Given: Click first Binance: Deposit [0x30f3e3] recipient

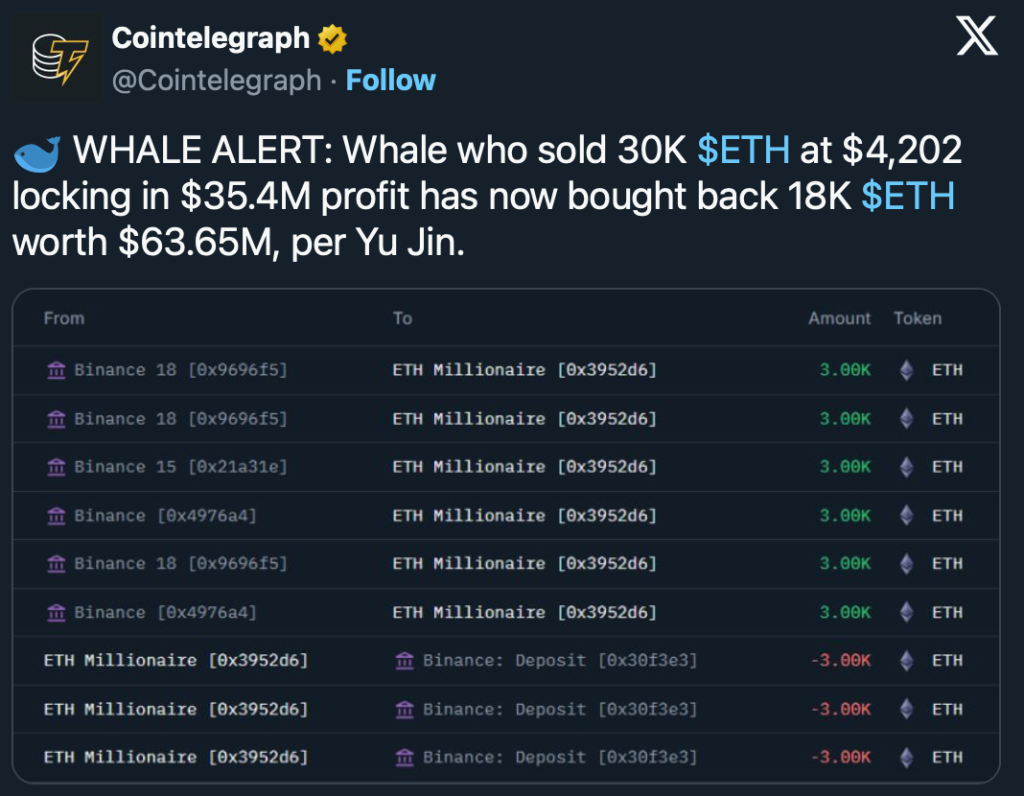Looking at the screenshot, I should click(560, 660).
